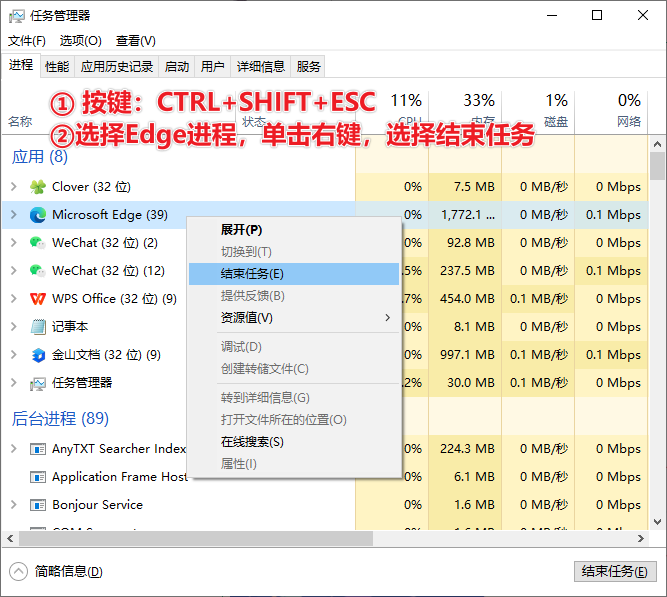
Task: Click the vertical scrollbar thumb
Action: [x=657, y=166]
